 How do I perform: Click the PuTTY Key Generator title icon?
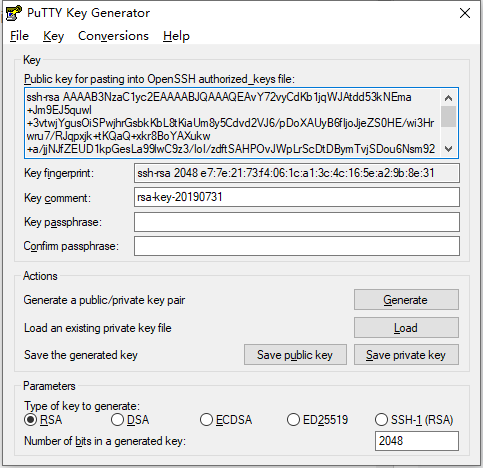click(13, 13)
